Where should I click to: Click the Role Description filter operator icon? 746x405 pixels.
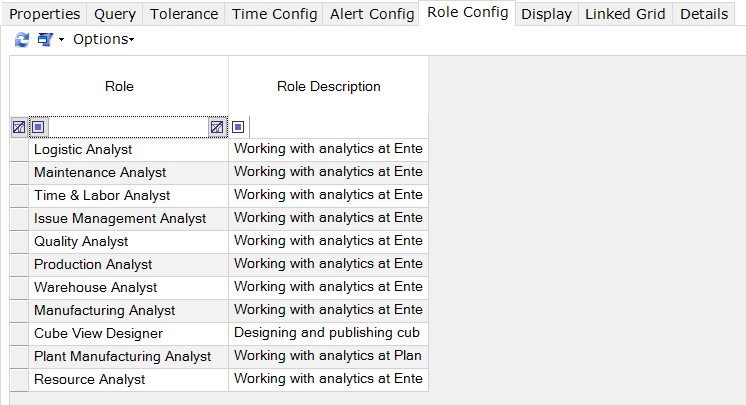238,127
